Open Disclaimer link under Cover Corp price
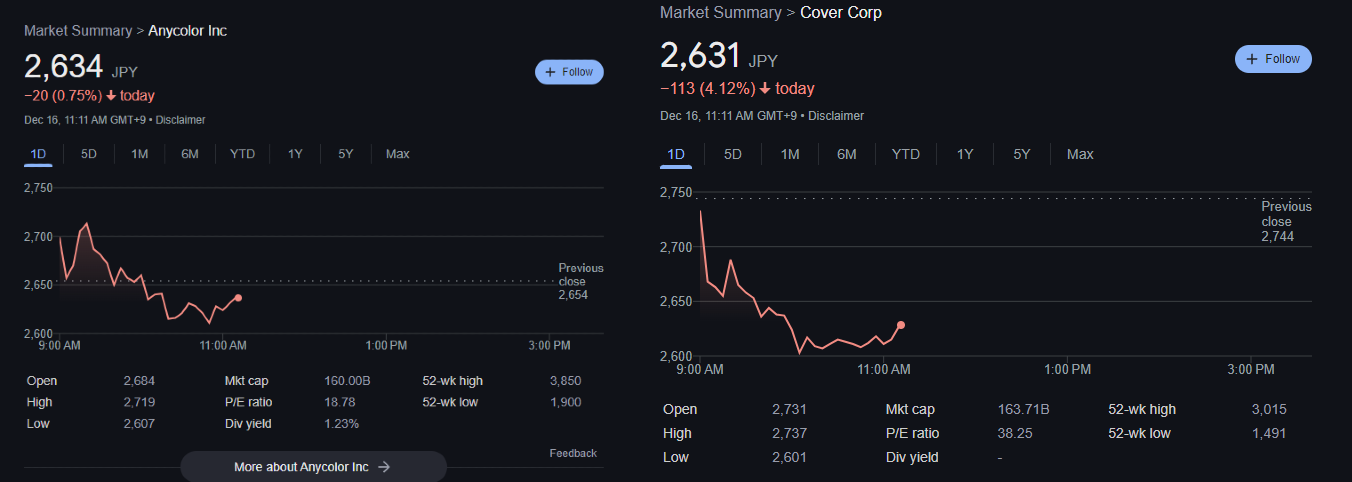Viewport: 1352px width, 482px height. tap(836, 116)
